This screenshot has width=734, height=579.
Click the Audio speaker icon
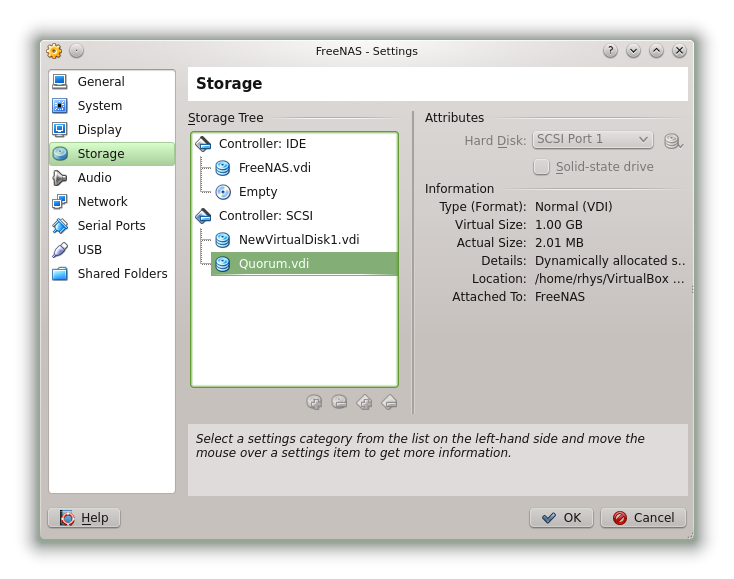pos(60,177)
